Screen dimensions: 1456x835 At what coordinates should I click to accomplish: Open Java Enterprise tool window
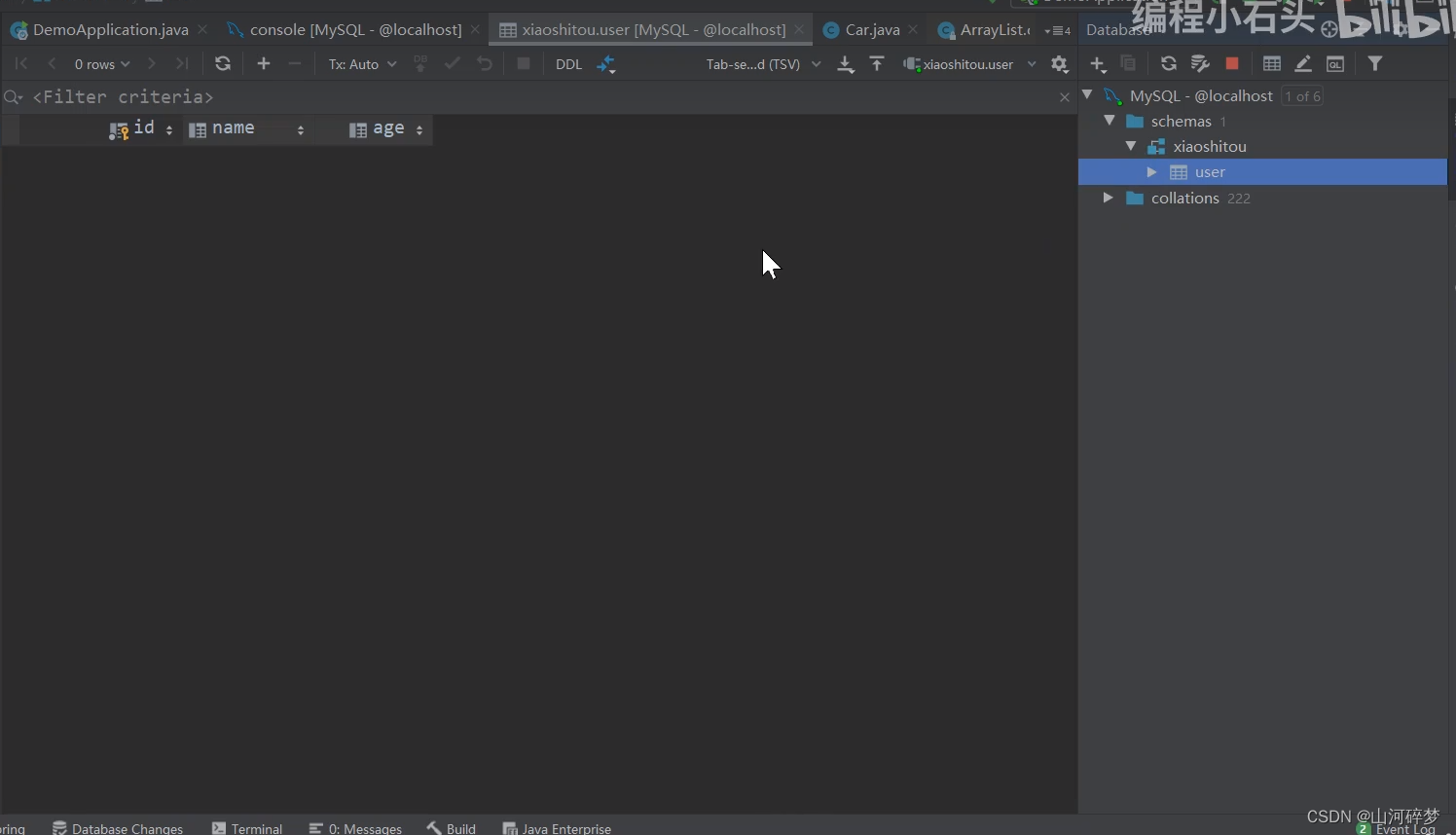click(x=557, y=828)
